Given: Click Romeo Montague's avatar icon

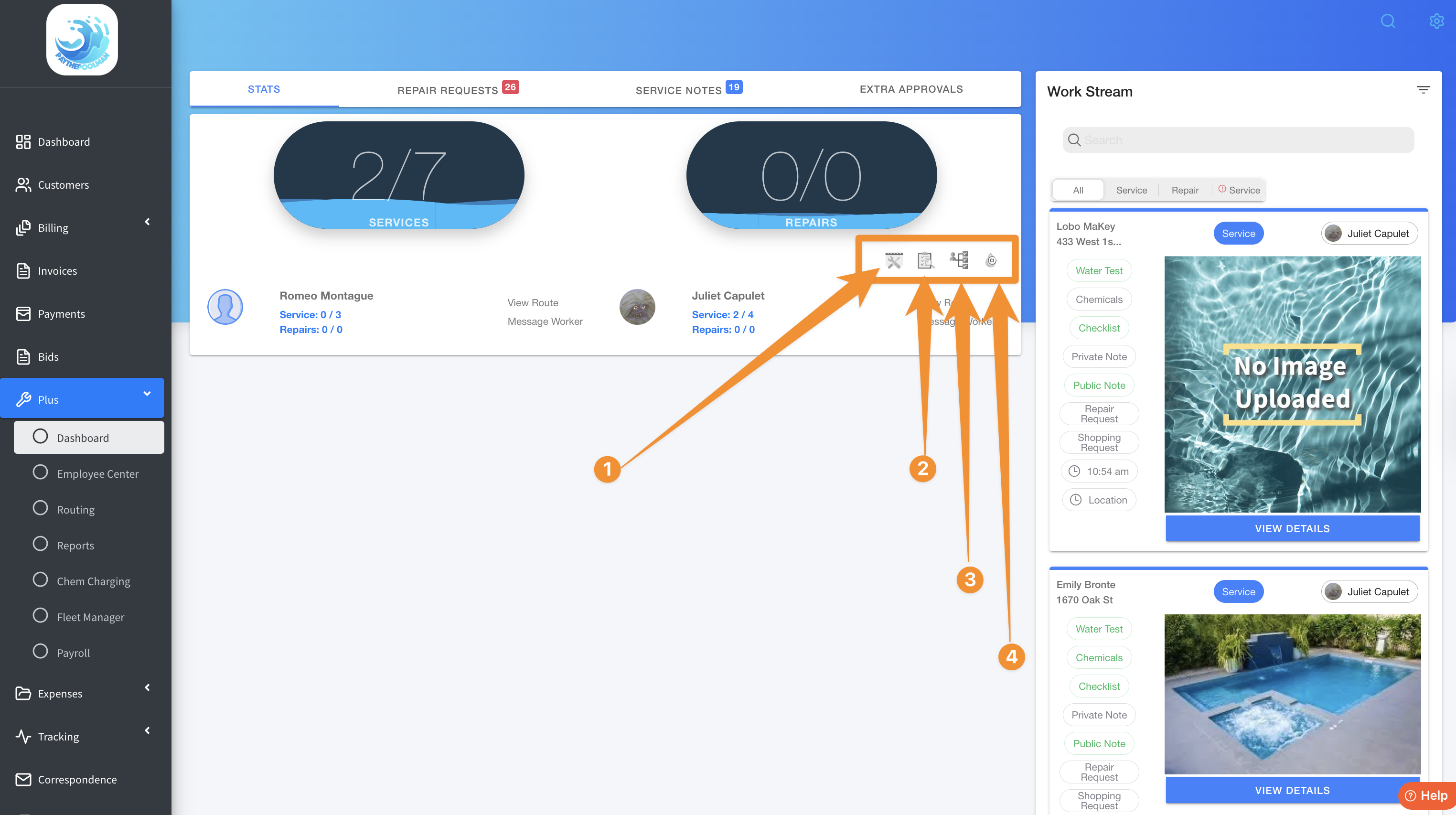Looking at the screenshot, I should (x=225, y=307).
